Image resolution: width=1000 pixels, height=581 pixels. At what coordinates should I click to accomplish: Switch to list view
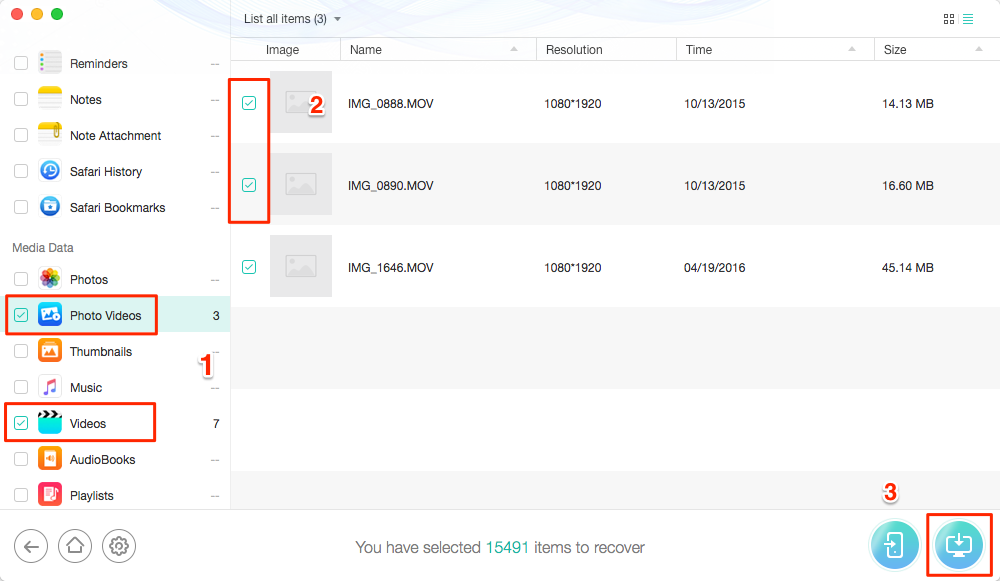968,19
